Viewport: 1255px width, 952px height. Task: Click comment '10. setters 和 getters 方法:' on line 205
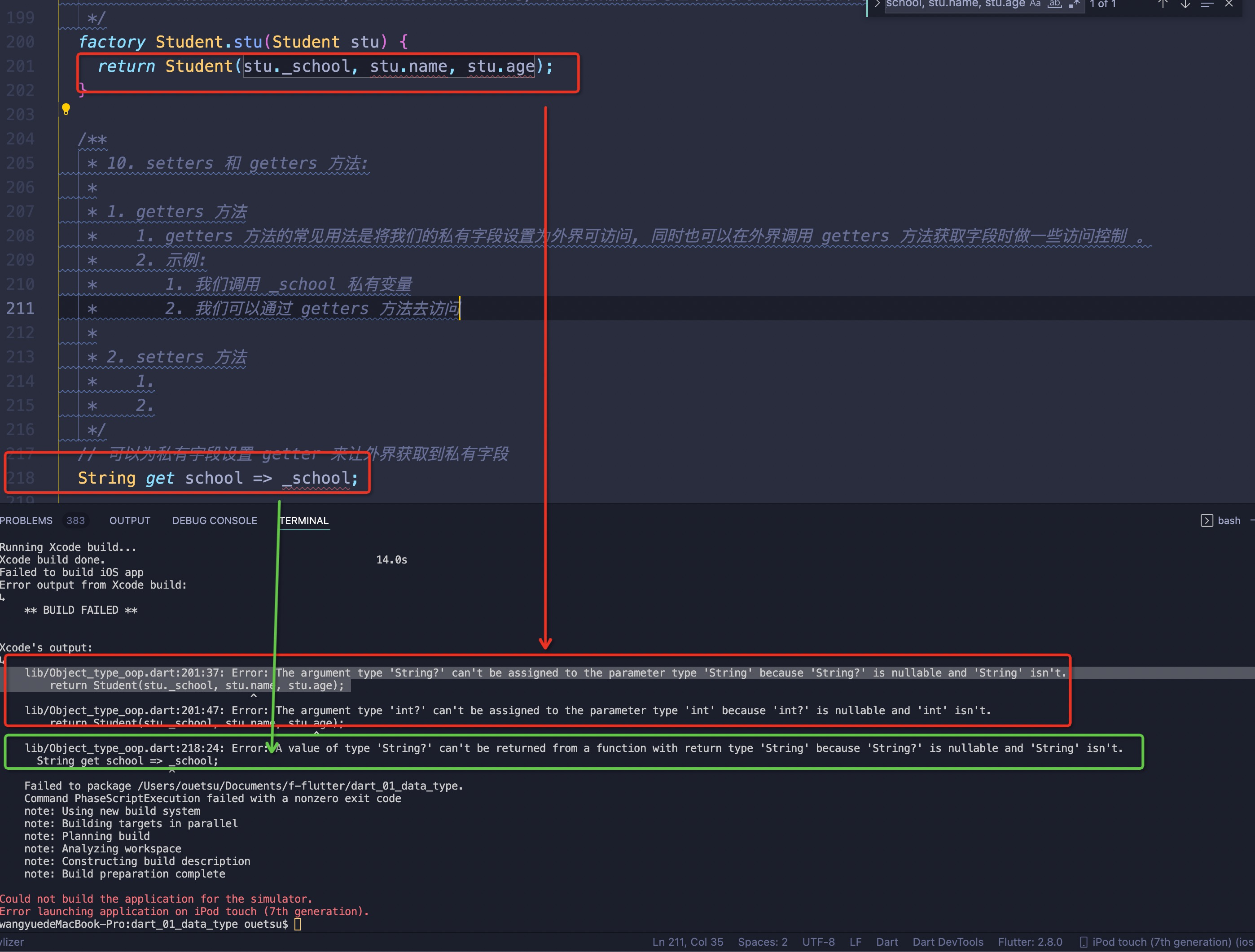tap(238, 163)
